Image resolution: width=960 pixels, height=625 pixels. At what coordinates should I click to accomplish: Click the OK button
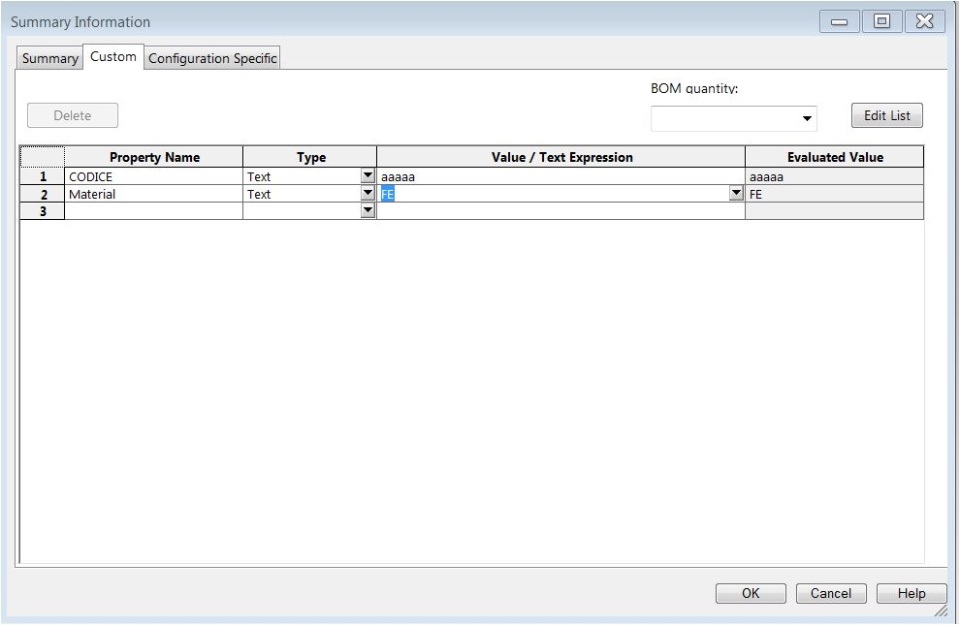pos(751,593)
